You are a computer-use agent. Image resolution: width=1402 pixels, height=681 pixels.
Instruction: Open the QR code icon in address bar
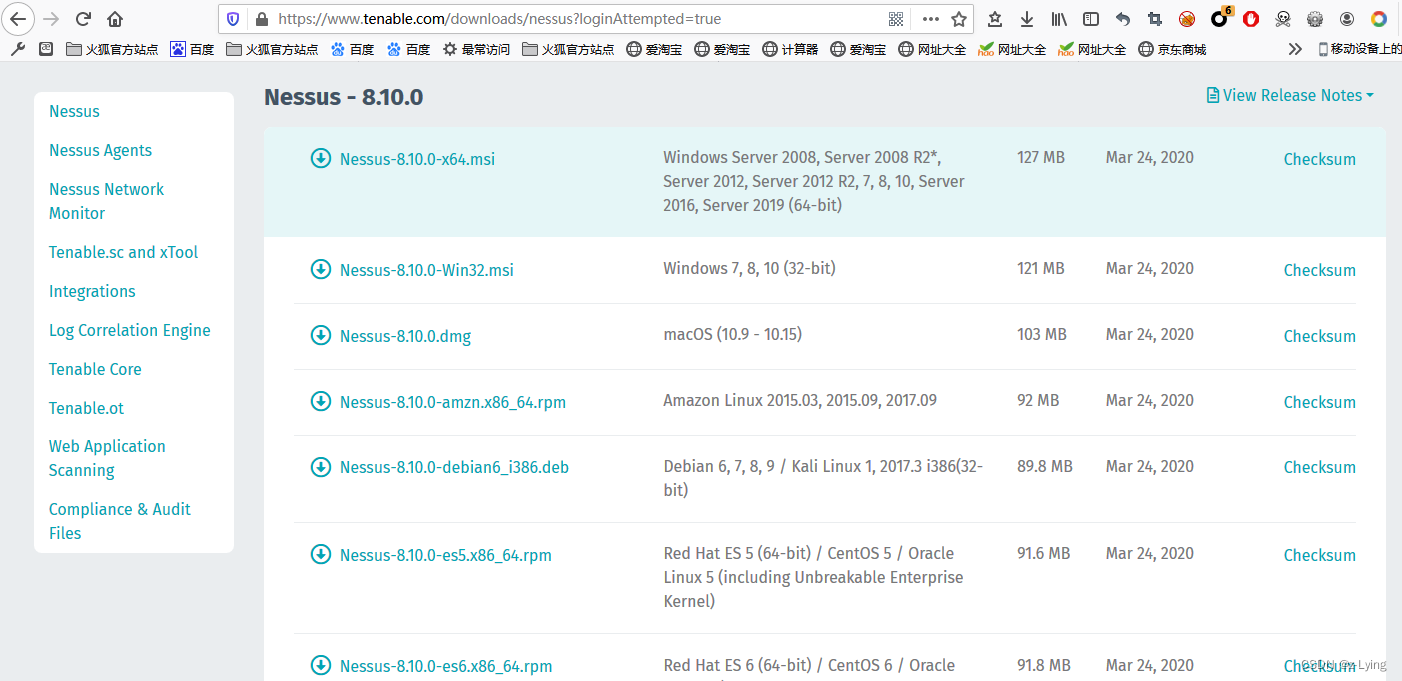pos(896,19)
